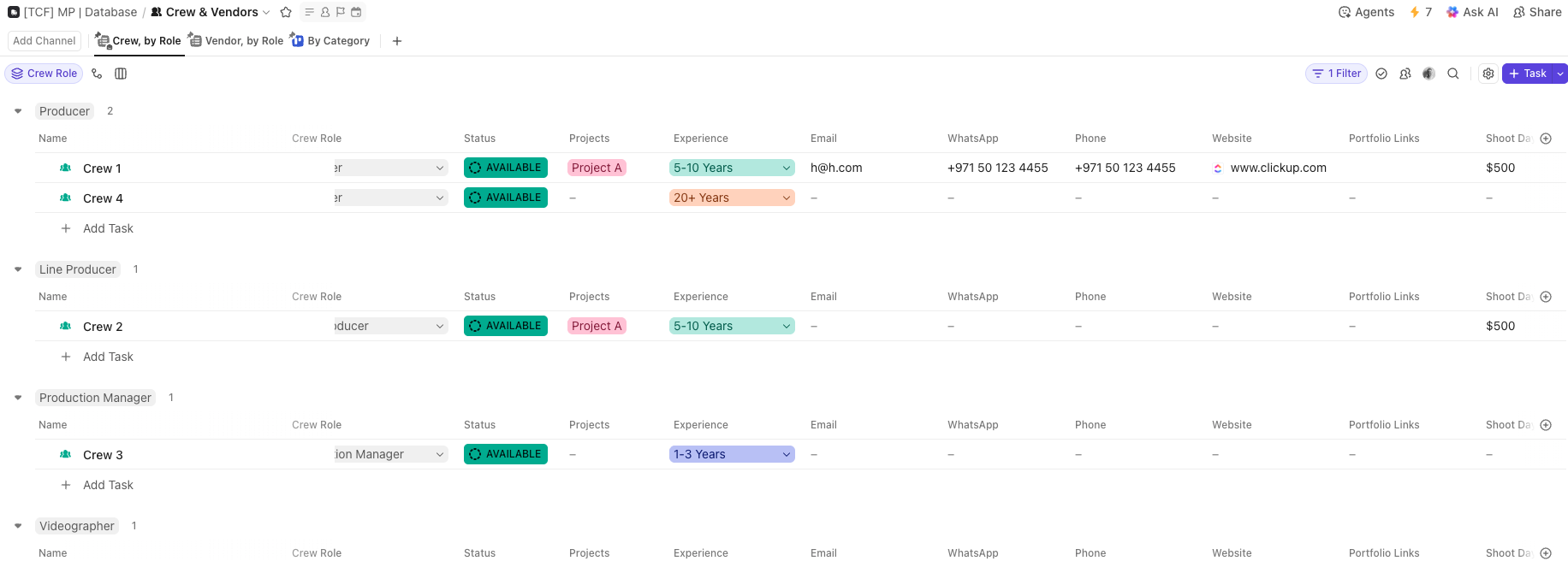Open the columns layout icon
Screen dimensions: 1568x561
pos(121,74)
